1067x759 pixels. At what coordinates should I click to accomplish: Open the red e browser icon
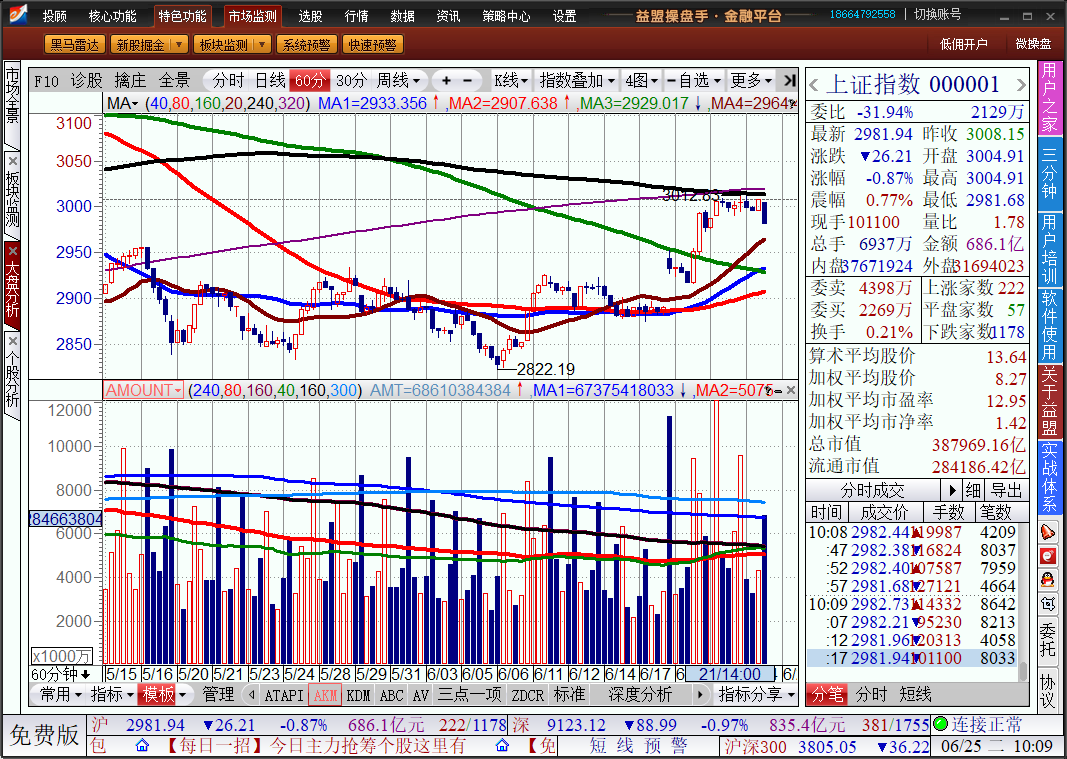1048,555
